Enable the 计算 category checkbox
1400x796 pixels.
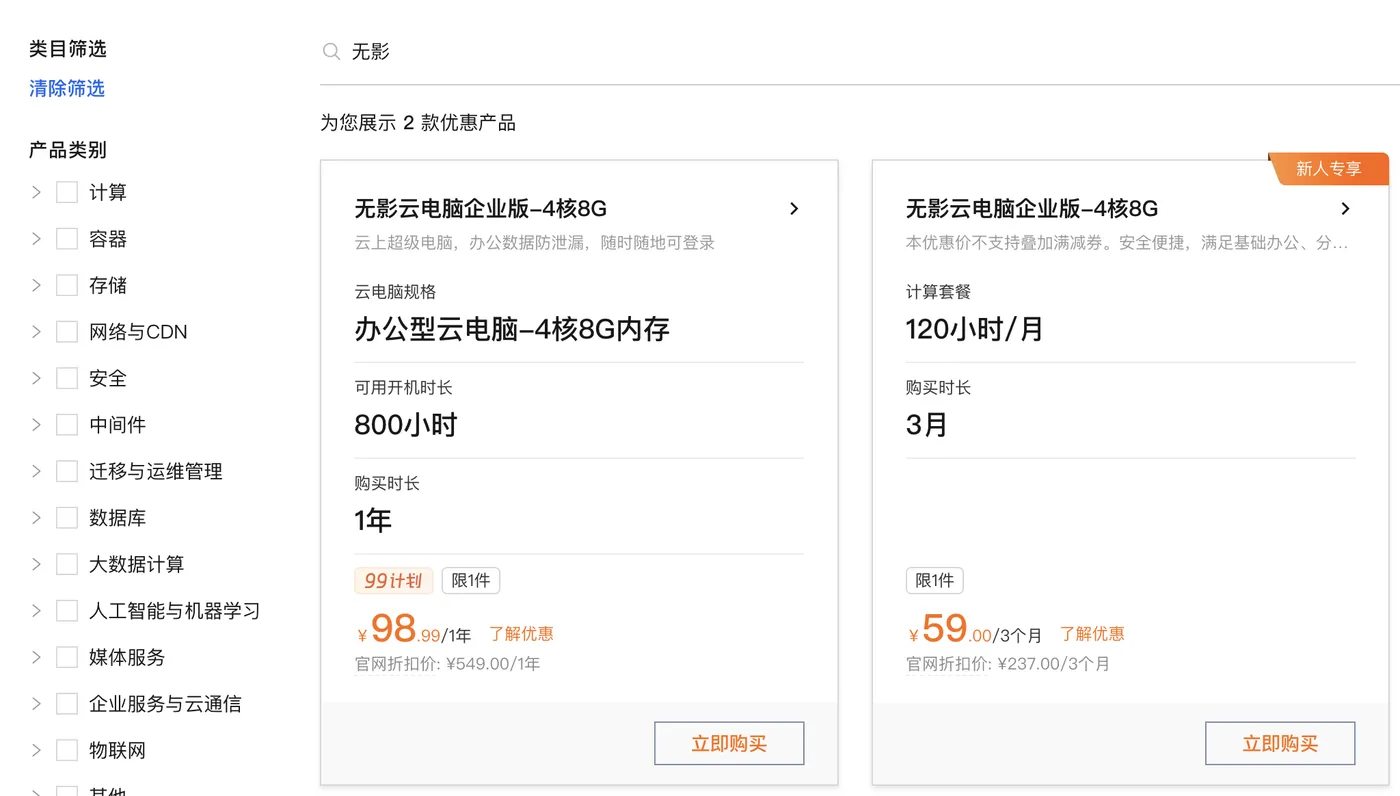pos(66,191)
